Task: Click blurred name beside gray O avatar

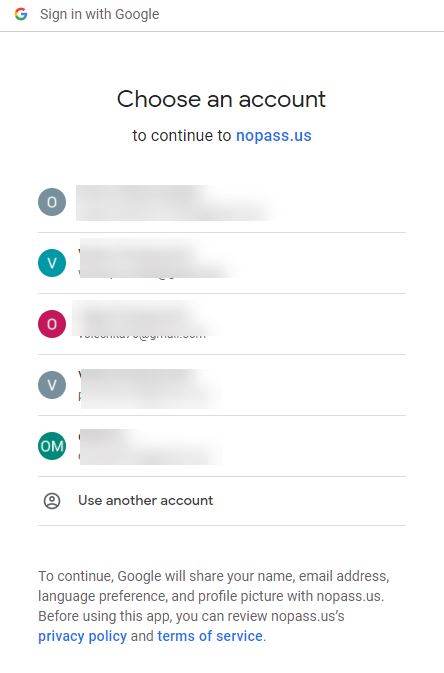Action: (x=178, y=203)
